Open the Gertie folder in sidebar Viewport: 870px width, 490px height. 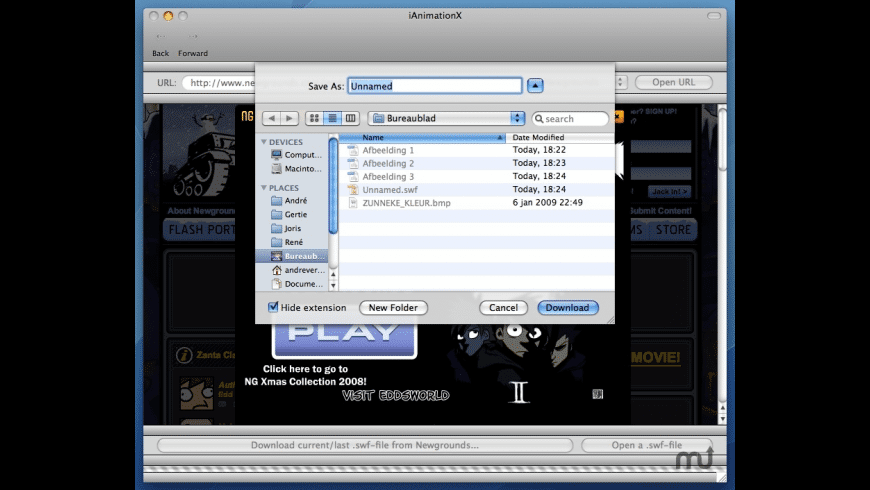290,215
